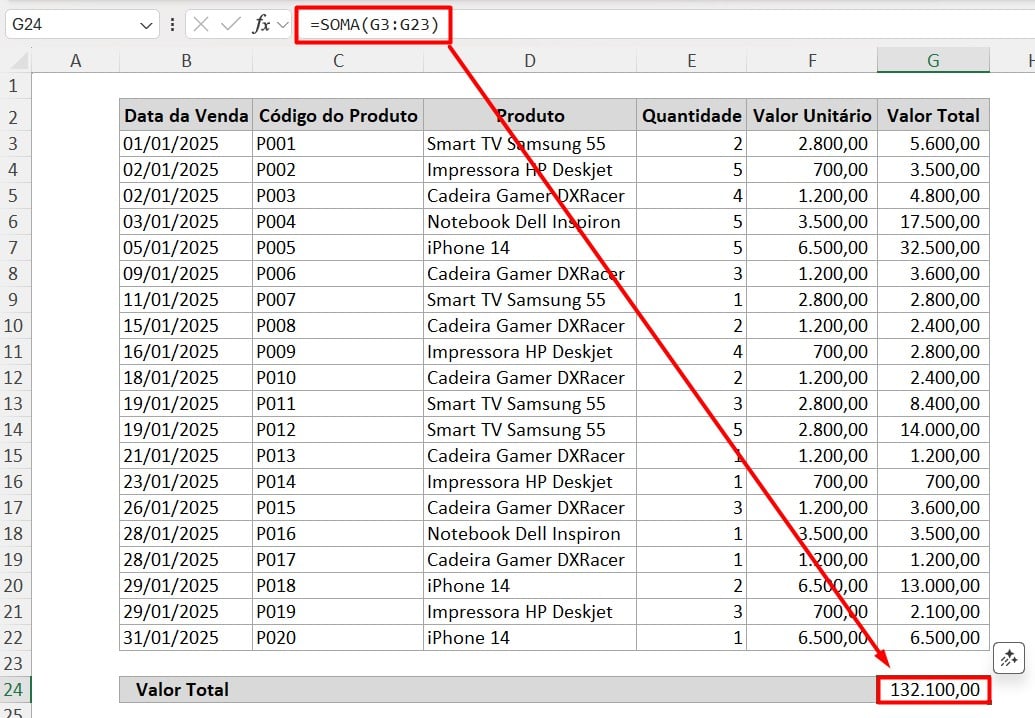
Task: Select row 24 header
Action: [x=13, y=690]
